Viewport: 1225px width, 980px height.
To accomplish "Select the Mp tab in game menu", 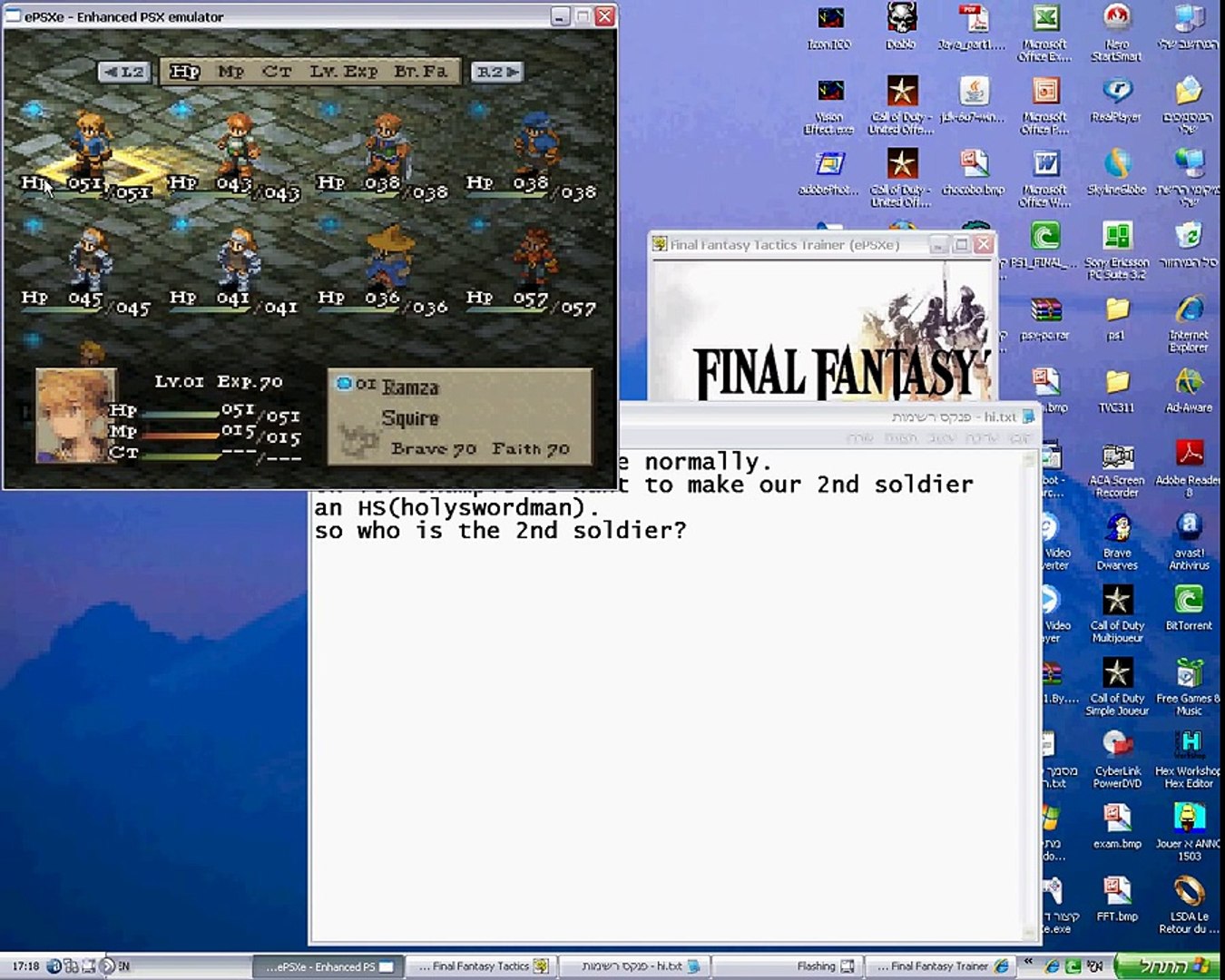I will click(231, 72).
